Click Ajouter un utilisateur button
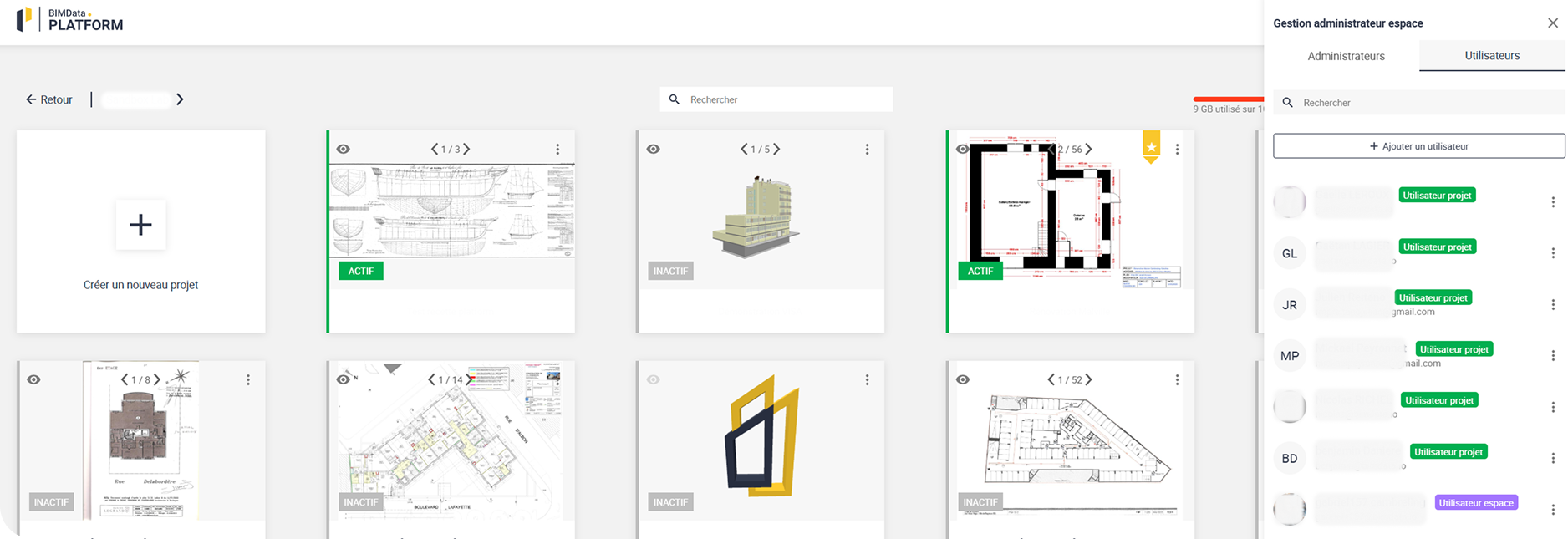 pyautogui.click(x=1418, y=146)
